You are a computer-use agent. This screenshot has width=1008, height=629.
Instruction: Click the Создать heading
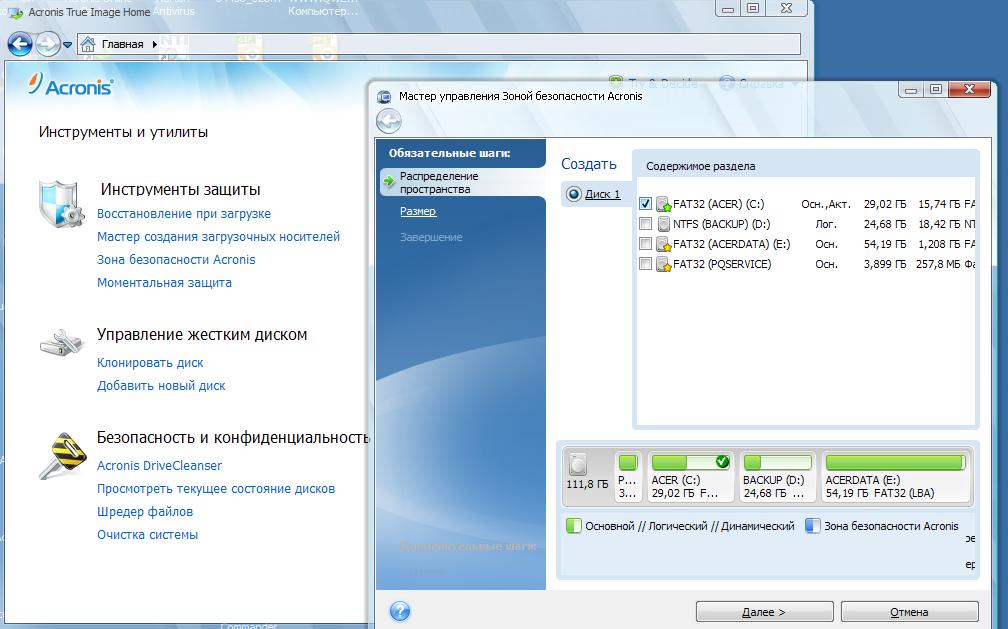(588, 164)
